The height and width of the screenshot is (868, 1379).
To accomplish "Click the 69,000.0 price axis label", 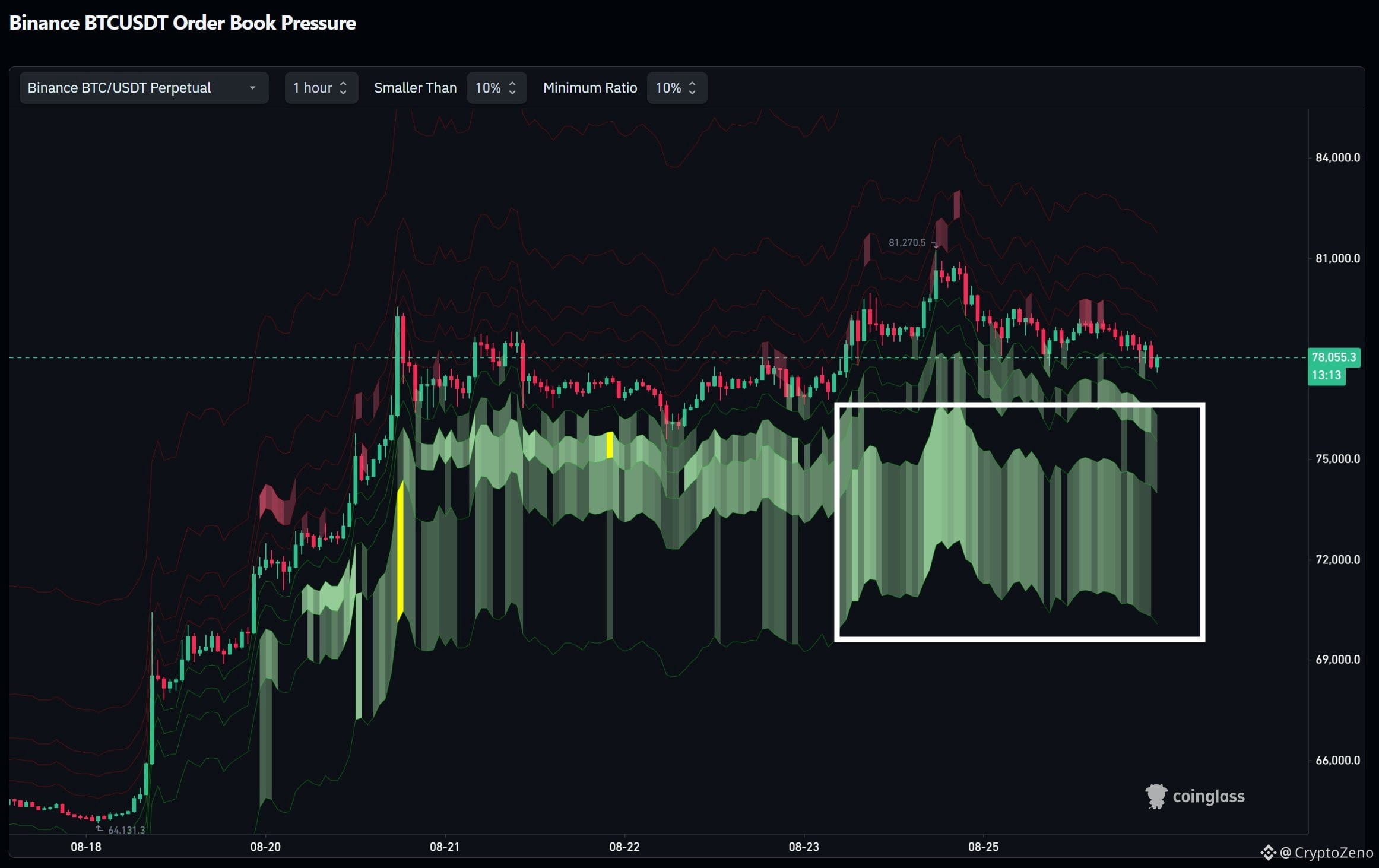I will pos(1337,660).
